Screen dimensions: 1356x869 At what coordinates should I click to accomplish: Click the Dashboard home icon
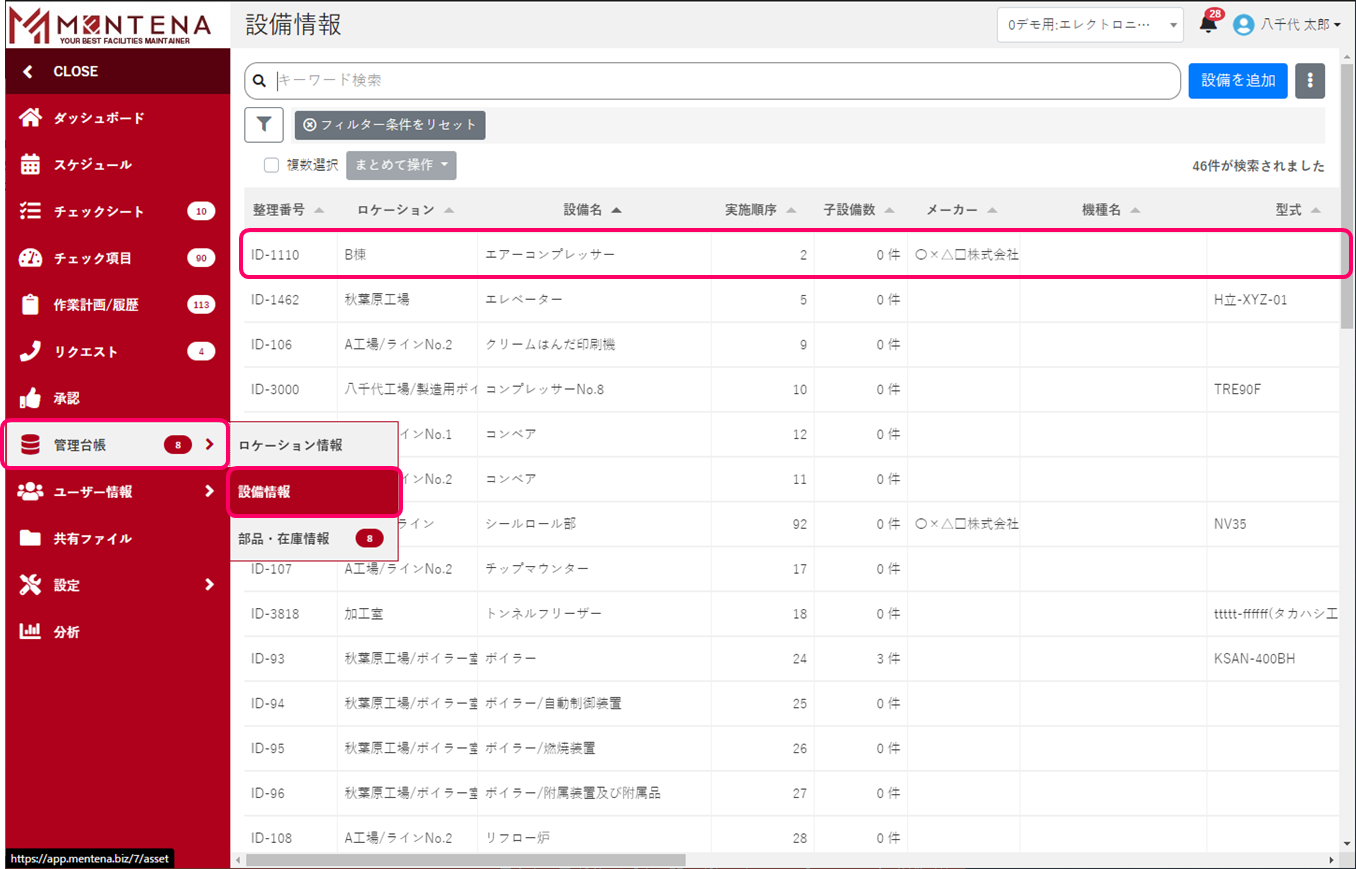pyautogui.click(x=30, y=118)
